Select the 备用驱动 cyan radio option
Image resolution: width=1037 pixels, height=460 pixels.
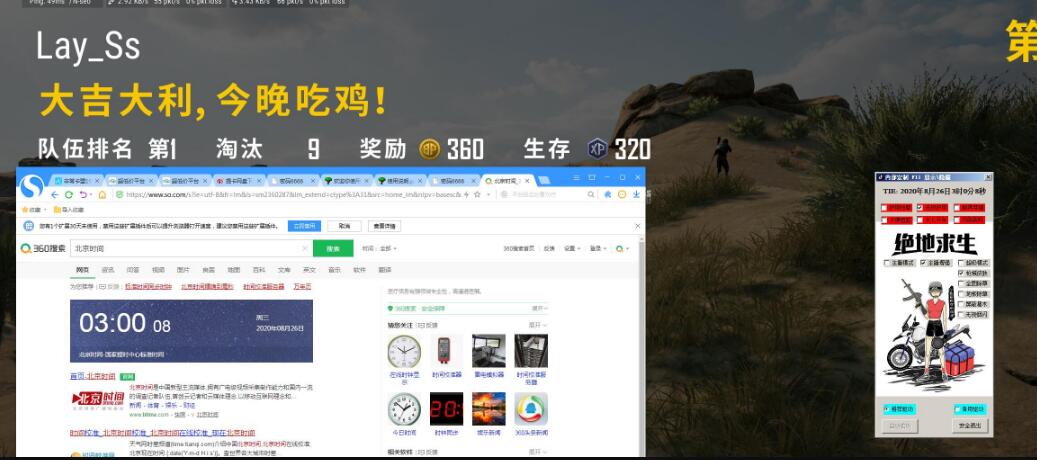[970, 409]
